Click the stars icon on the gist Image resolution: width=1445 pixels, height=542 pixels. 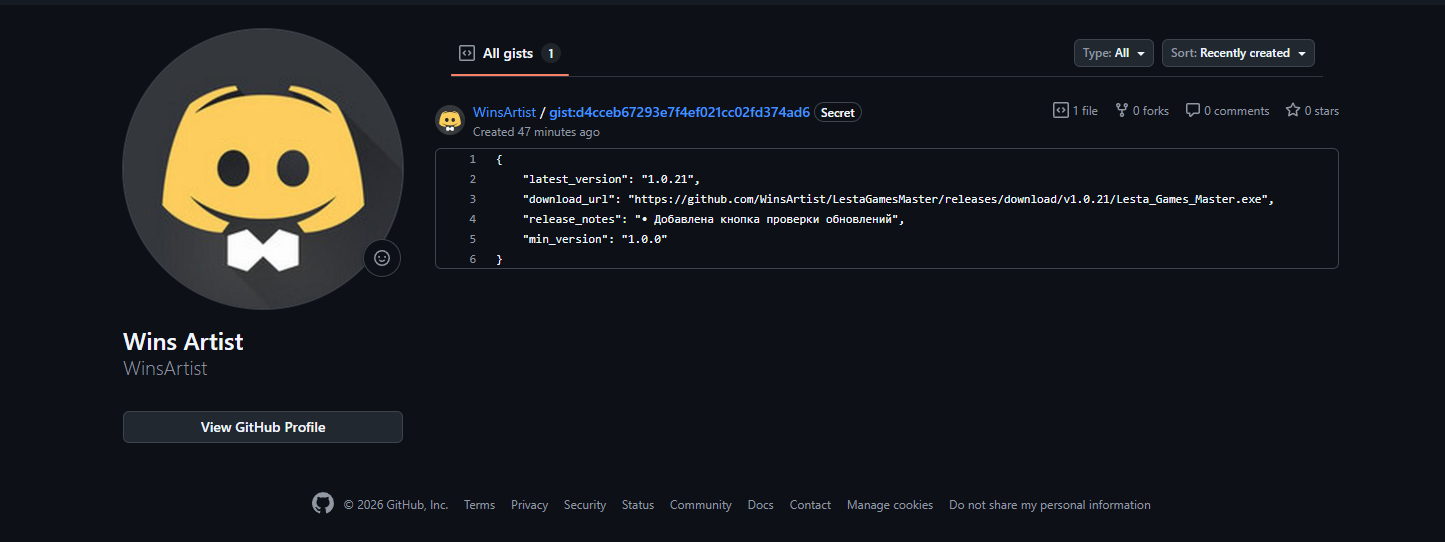tap(1293, 111)
